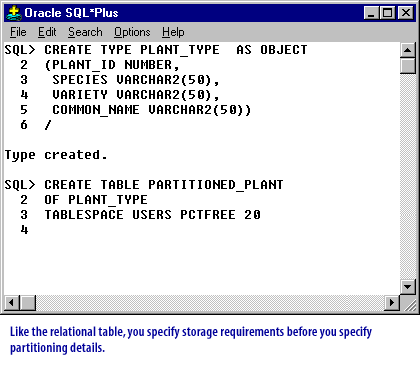The width and height of the screenshot is (420, 390).
Task: Click the text 'TABLESPACE USERS PCTFREE 20'
Action: coord(153,215)
